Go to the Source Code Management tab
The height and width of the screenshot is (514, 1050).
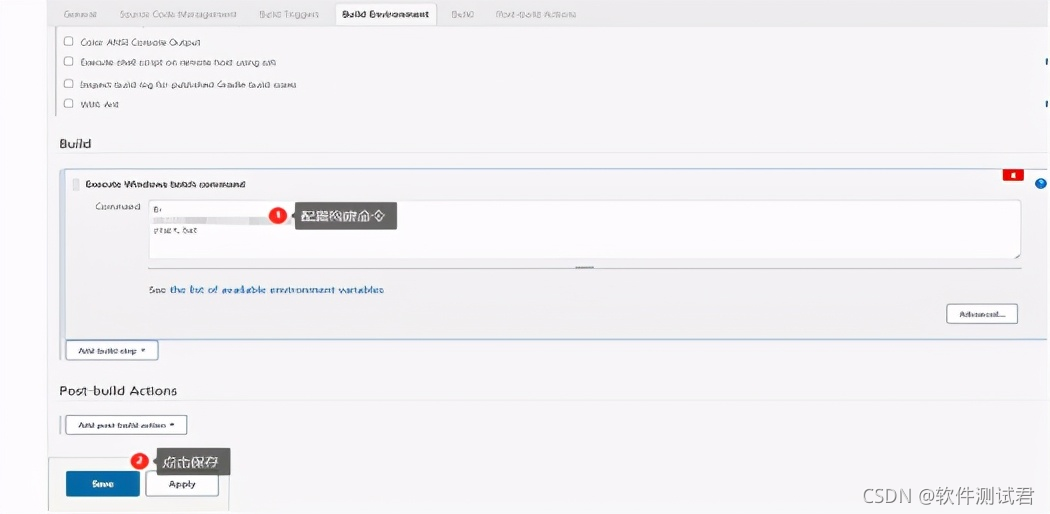pos(177,14)
